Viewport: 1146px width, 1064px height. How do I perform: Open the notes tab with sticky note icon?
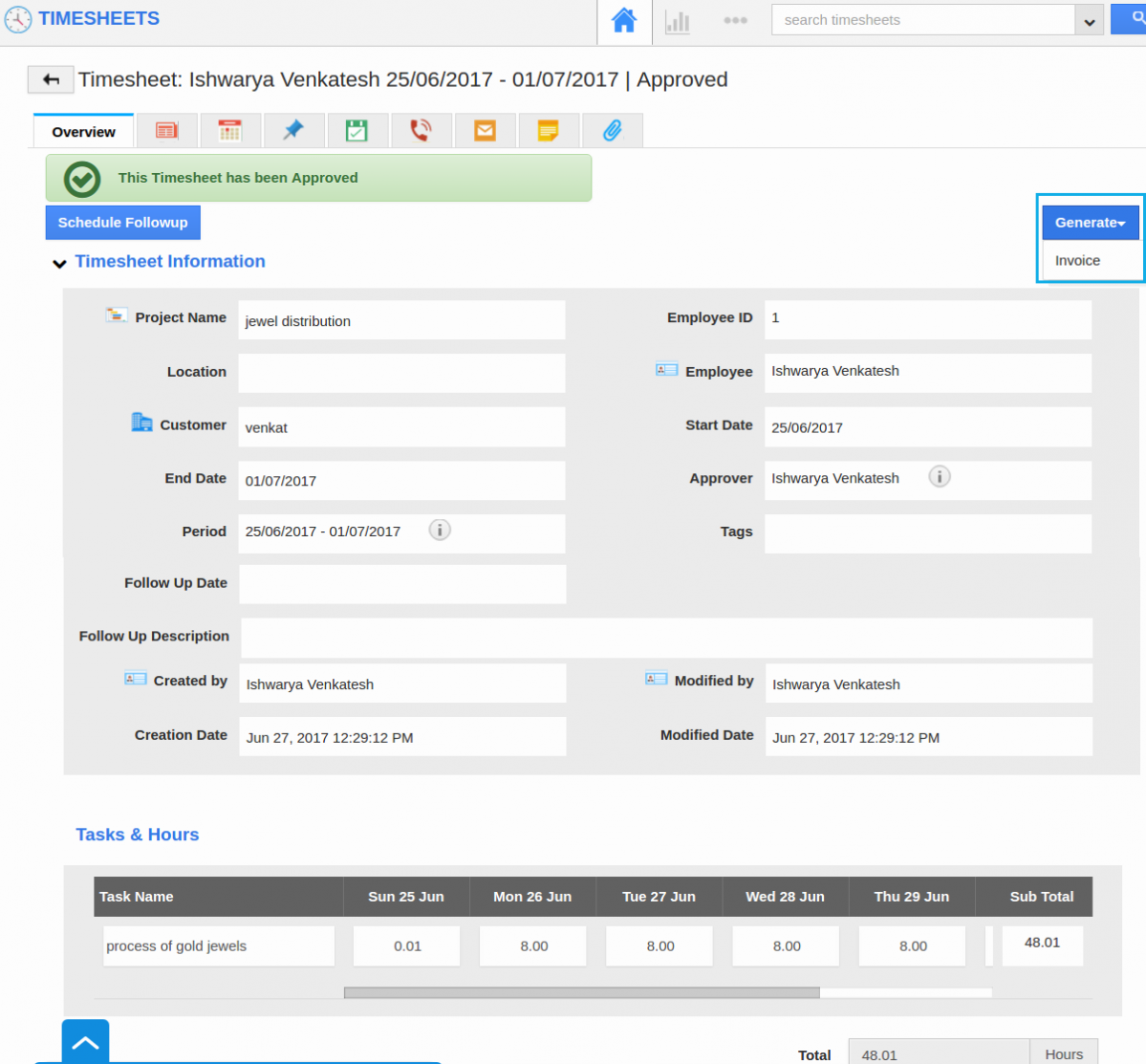click(549, 130)
